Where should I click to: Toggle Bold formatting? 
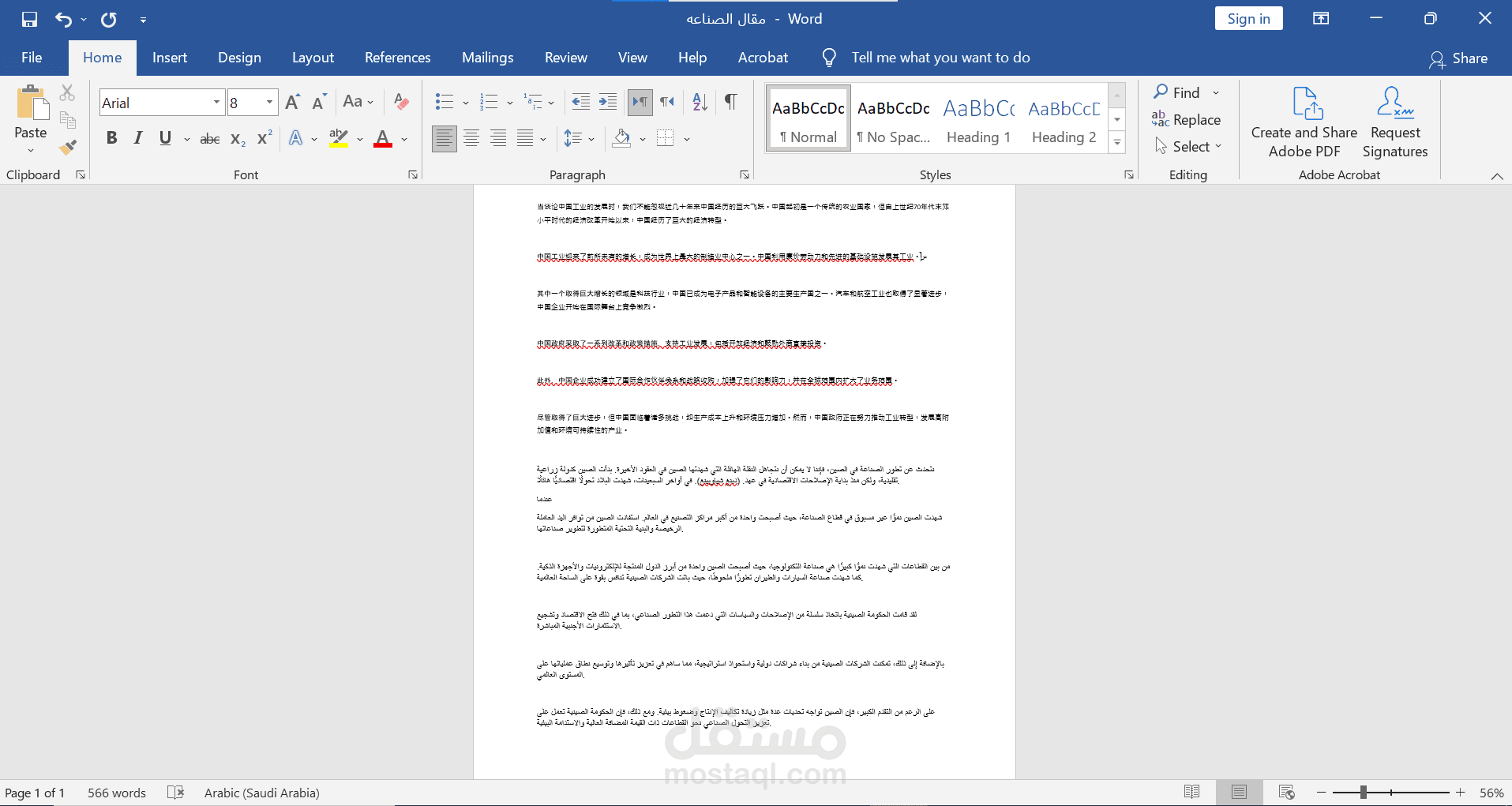[x=111, y=139]
